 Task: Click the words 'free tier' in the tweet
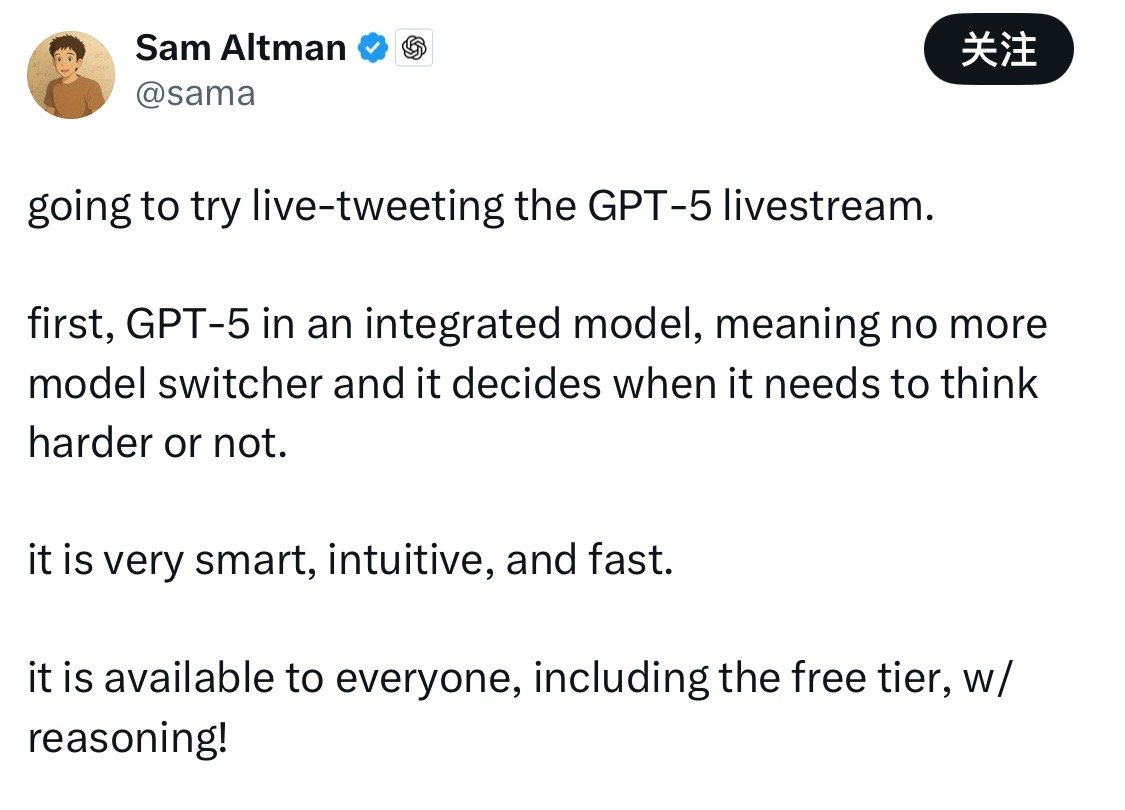point(870,678)
